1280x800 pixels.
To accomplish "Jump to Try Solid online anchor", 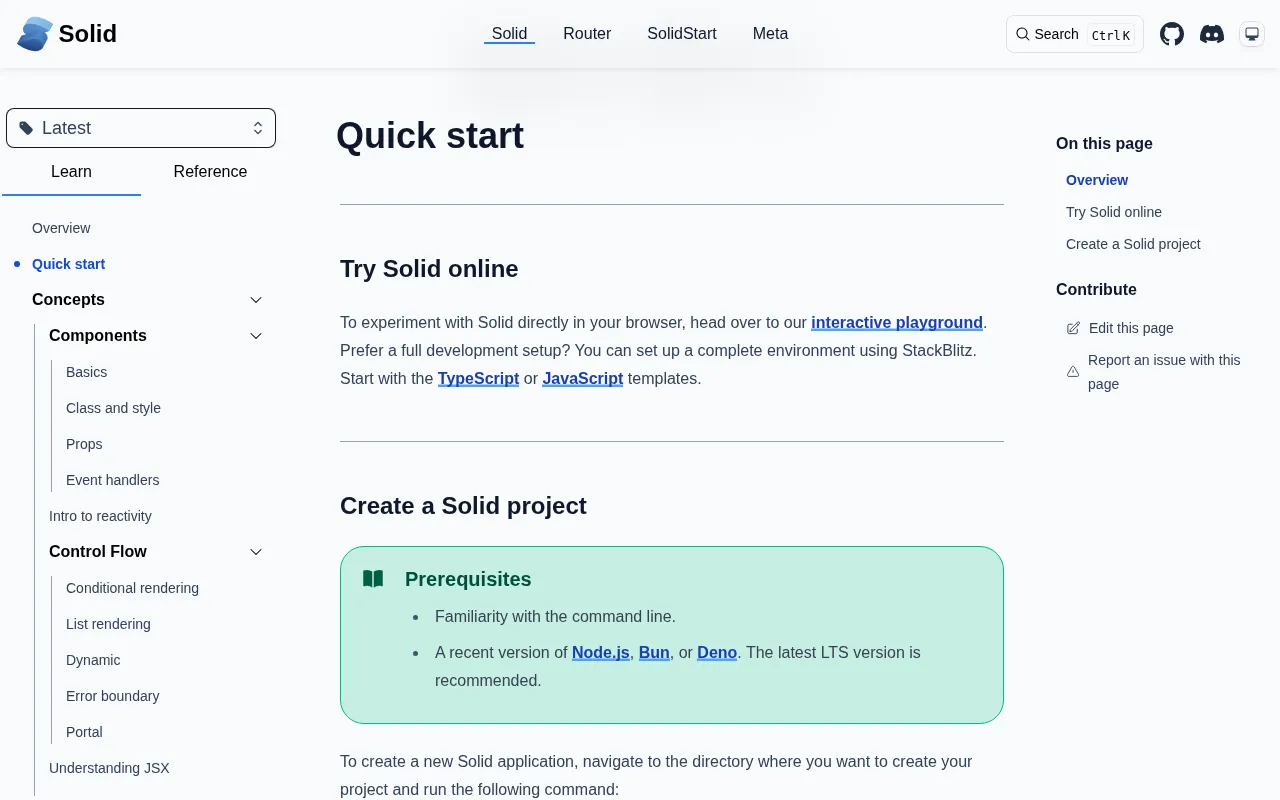I will 1114,212.
